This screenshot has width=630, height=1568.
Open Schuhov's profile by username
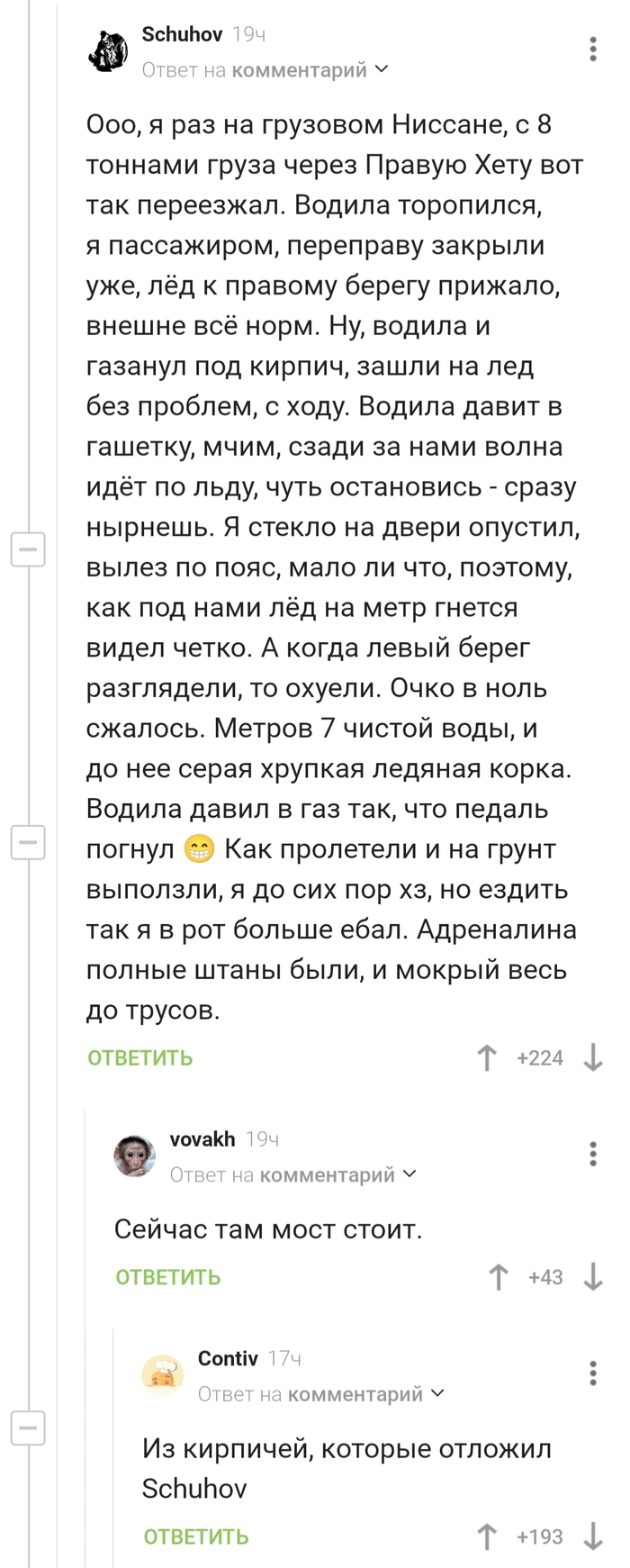coord(182,34)
